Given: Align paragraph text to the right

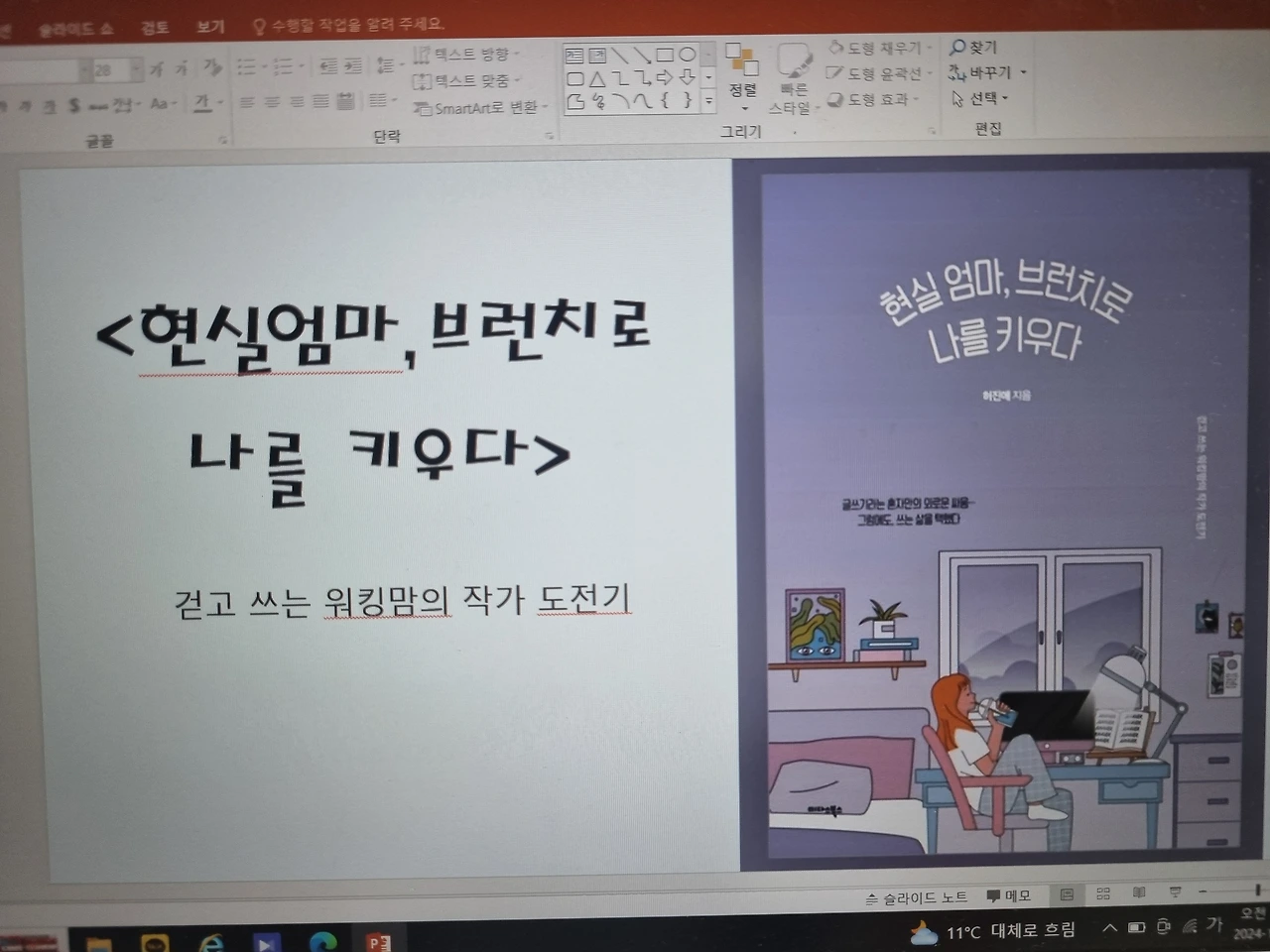Looking at the screenshot, I should (297, 101).
